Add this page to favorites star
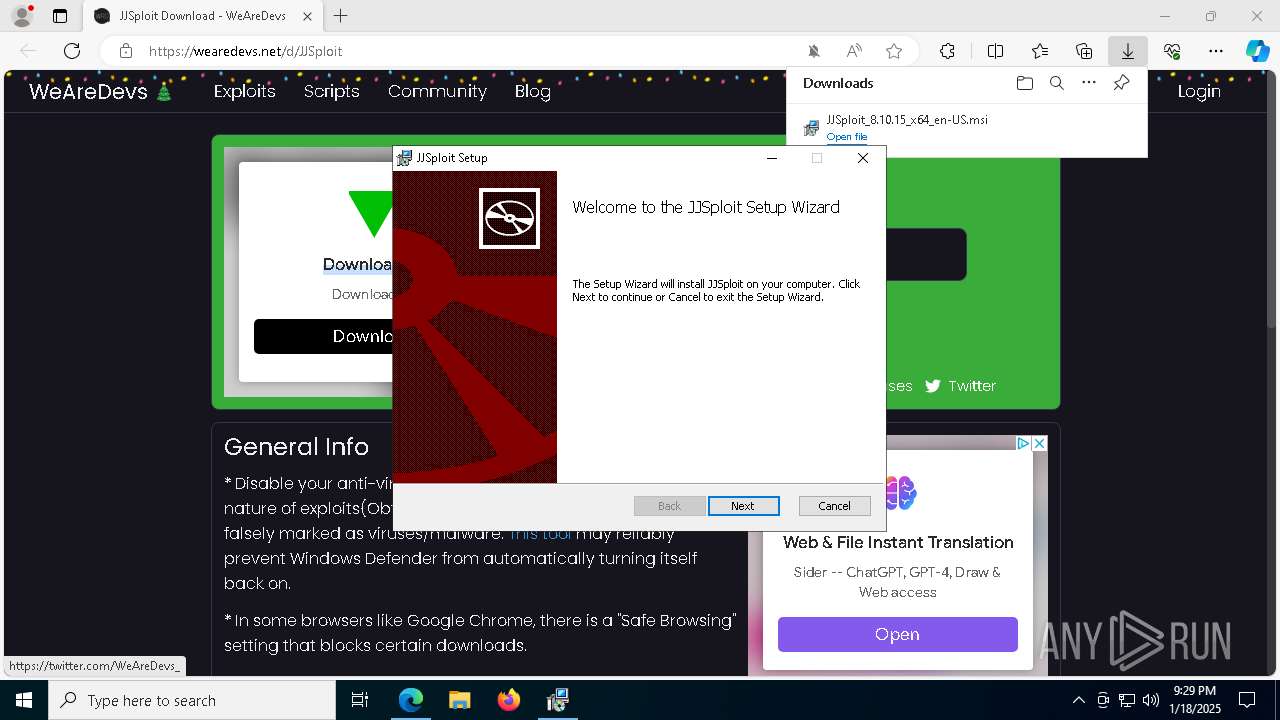 (894, 51)
